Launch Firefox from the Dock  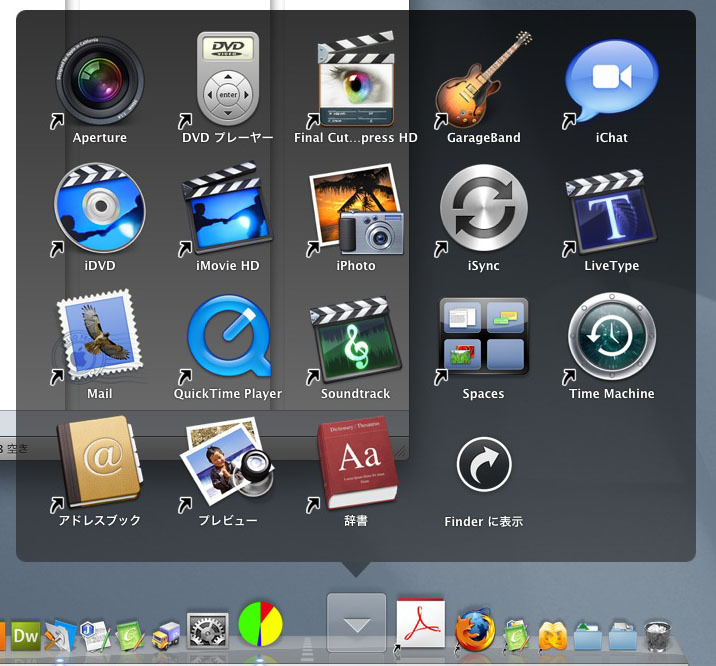click(x=475, y=630)
